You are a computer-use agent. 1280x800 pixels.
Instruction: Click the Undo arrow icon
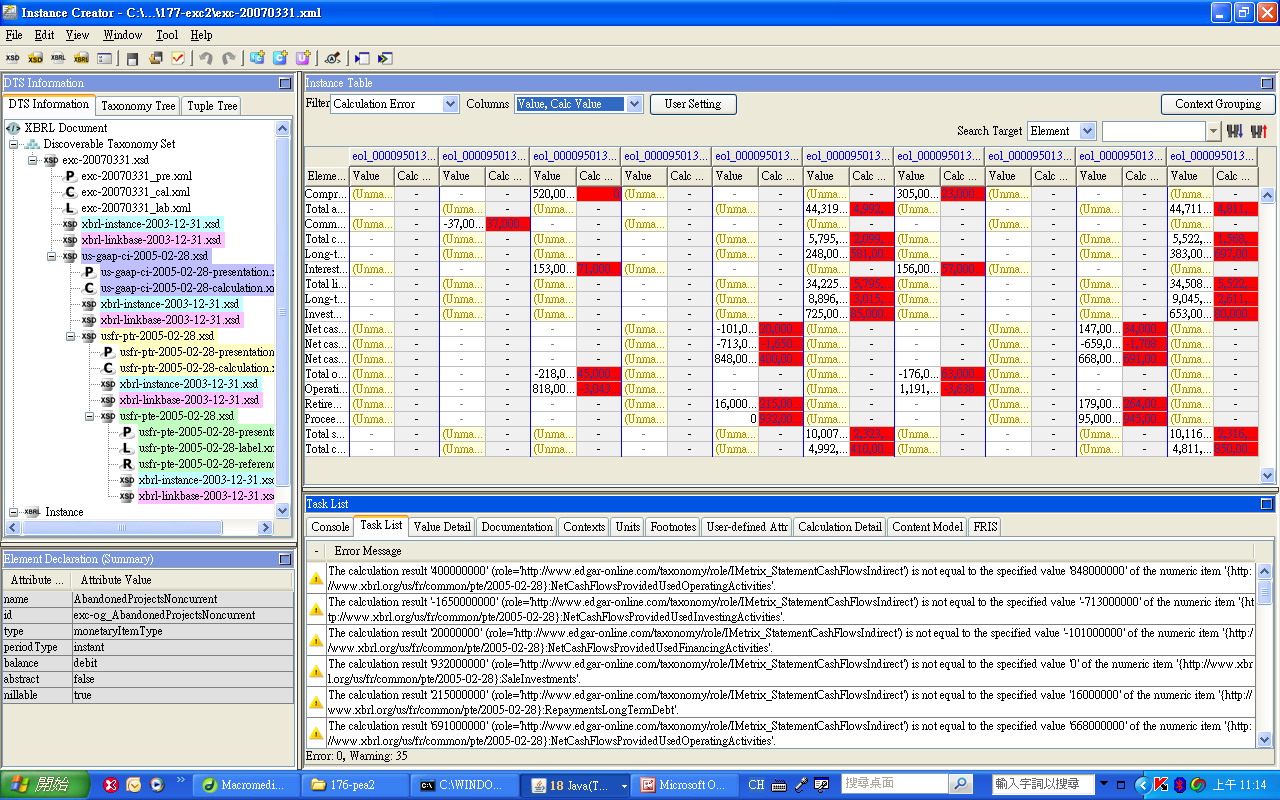tap(206, 59)
